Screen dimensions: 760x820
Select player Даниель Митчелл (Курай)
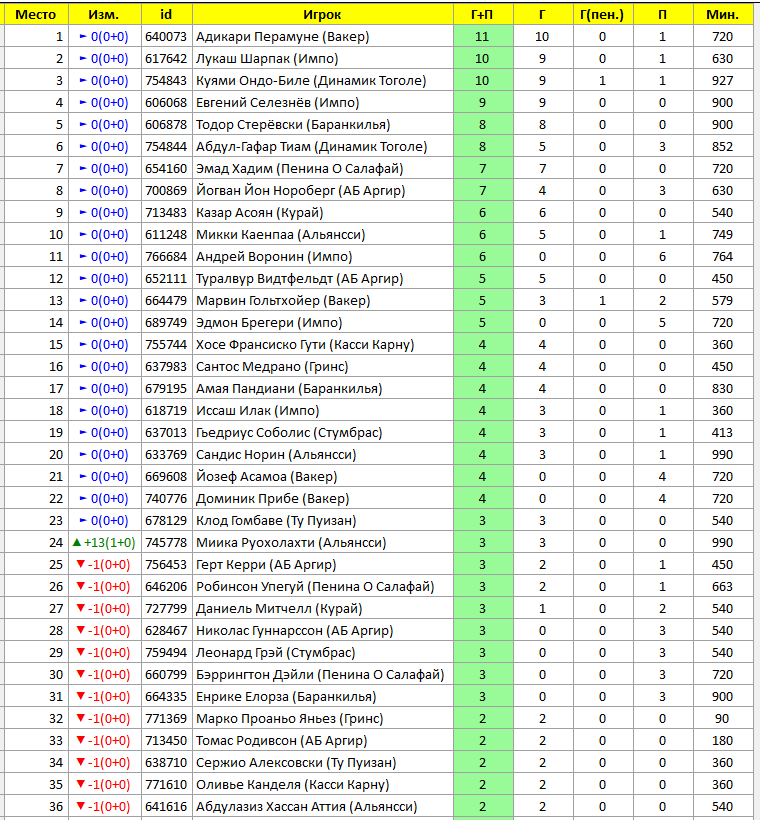(x=279, y=608)
